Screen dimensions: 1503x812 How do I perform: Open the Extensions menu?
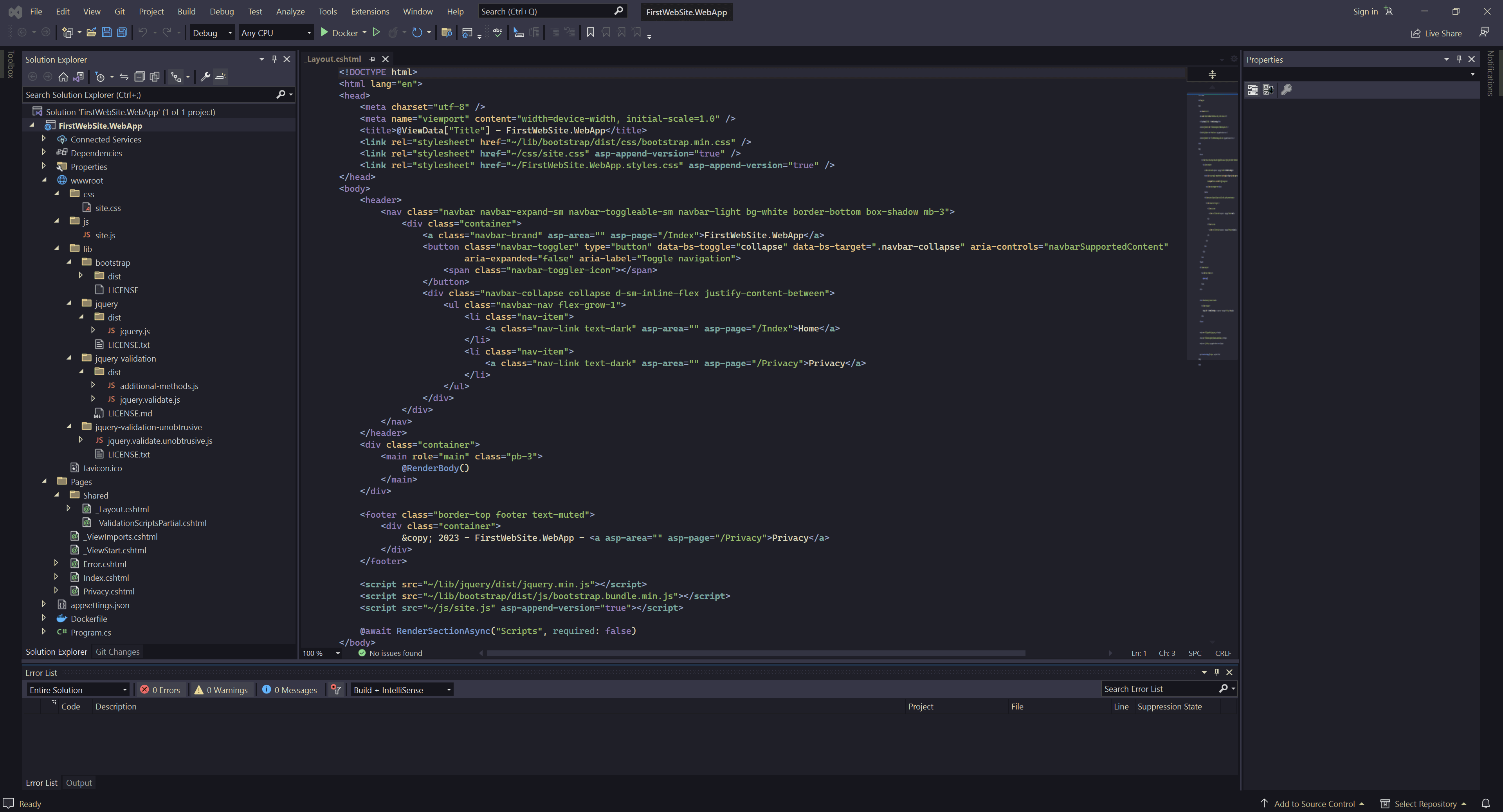click(x=369, y=11)
